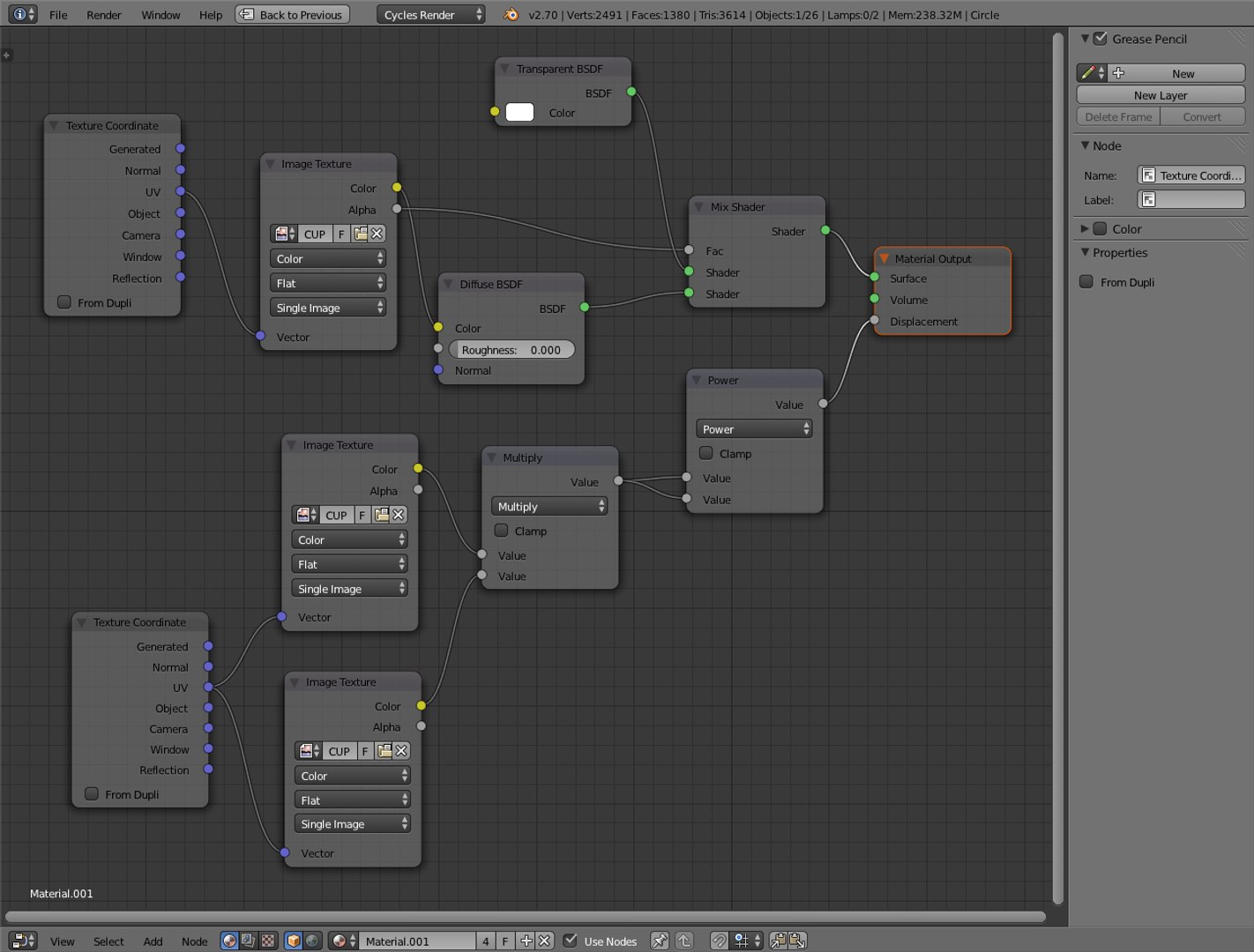Open the Node menu in node editor

tap(194, 941)
